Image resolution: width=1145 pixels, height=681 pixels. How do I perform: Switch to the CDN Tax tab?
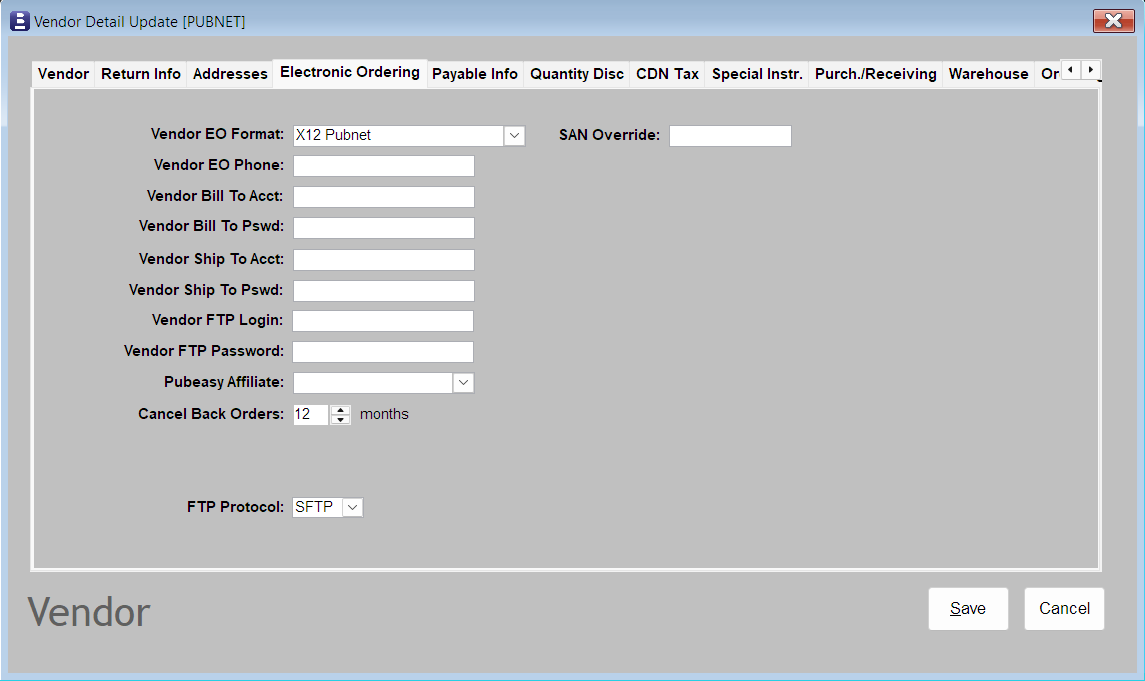point(667,72)
